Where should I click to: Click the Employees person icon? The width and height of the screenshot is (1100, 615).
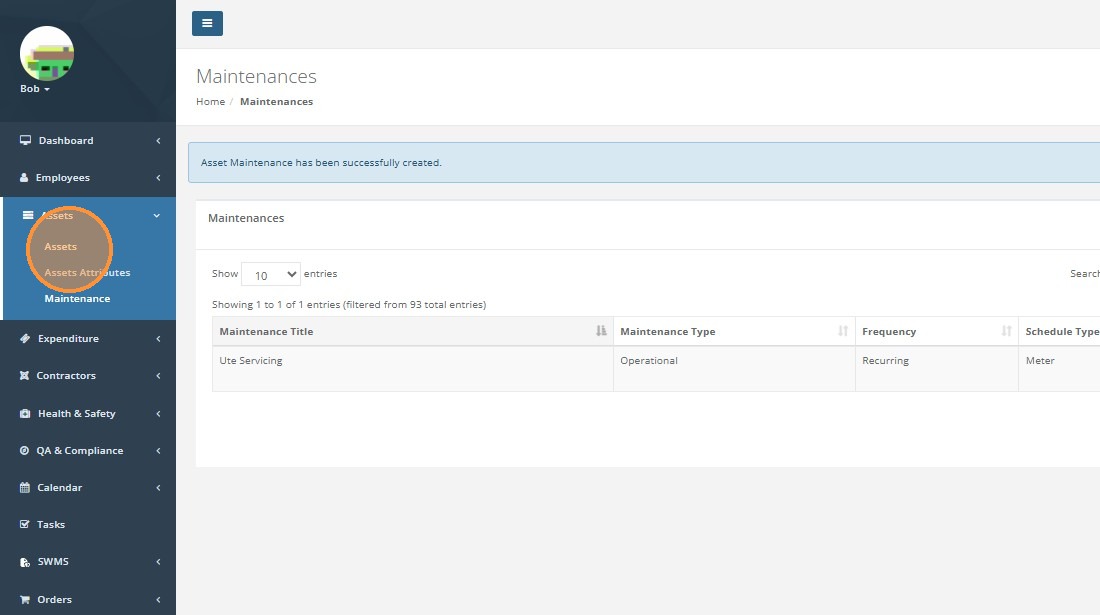25,178
